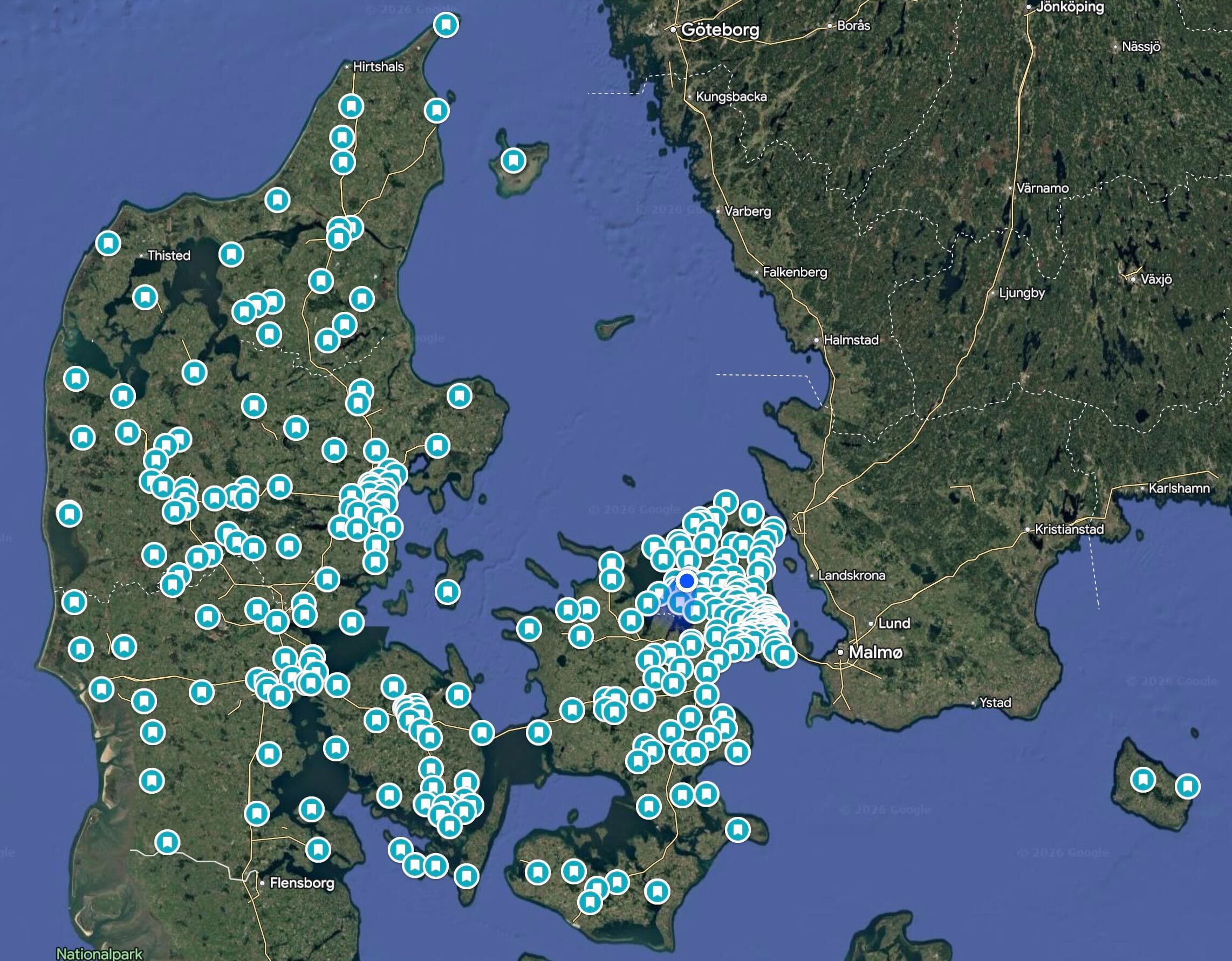Select the Malmø city label
This screenshot has width=1232, height=961.
click(875, 652)
